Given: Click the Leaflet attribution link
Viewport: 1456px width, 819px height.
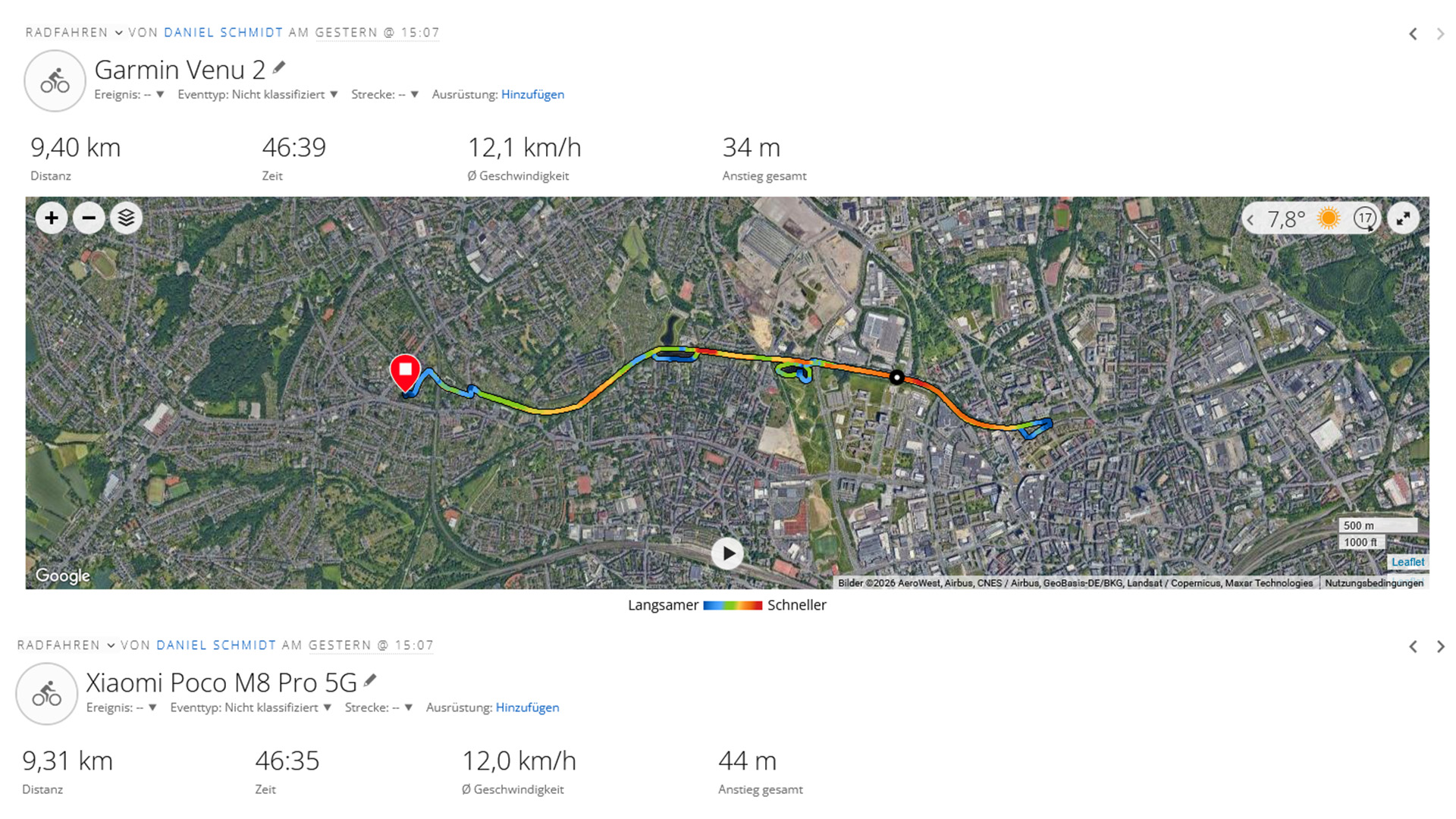Looking at the screenshot, I should point(1407,562).
